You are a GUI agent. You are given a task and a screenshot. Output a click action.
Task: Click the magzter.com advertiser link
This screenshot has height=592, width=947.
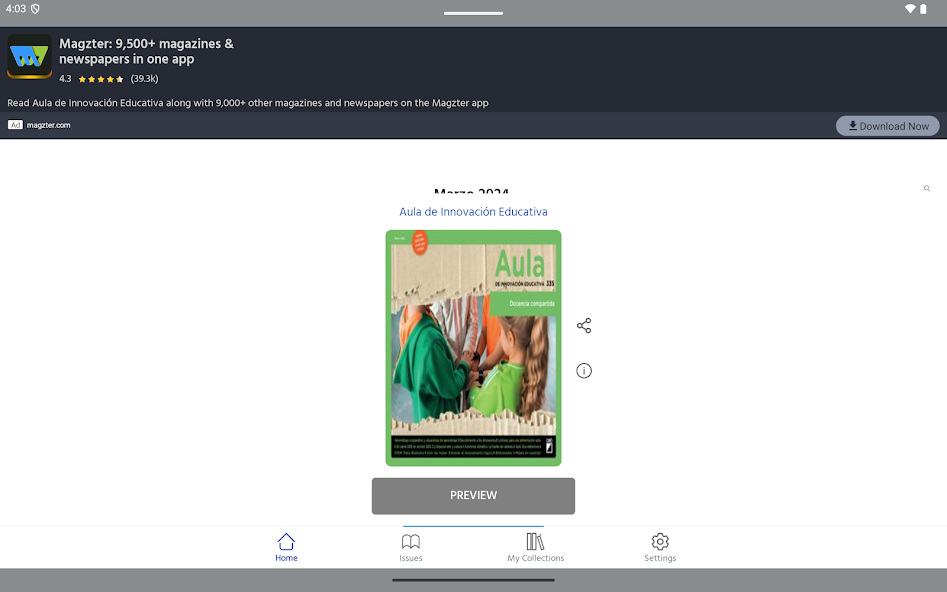pyautogui.click(x=49, y=125)
